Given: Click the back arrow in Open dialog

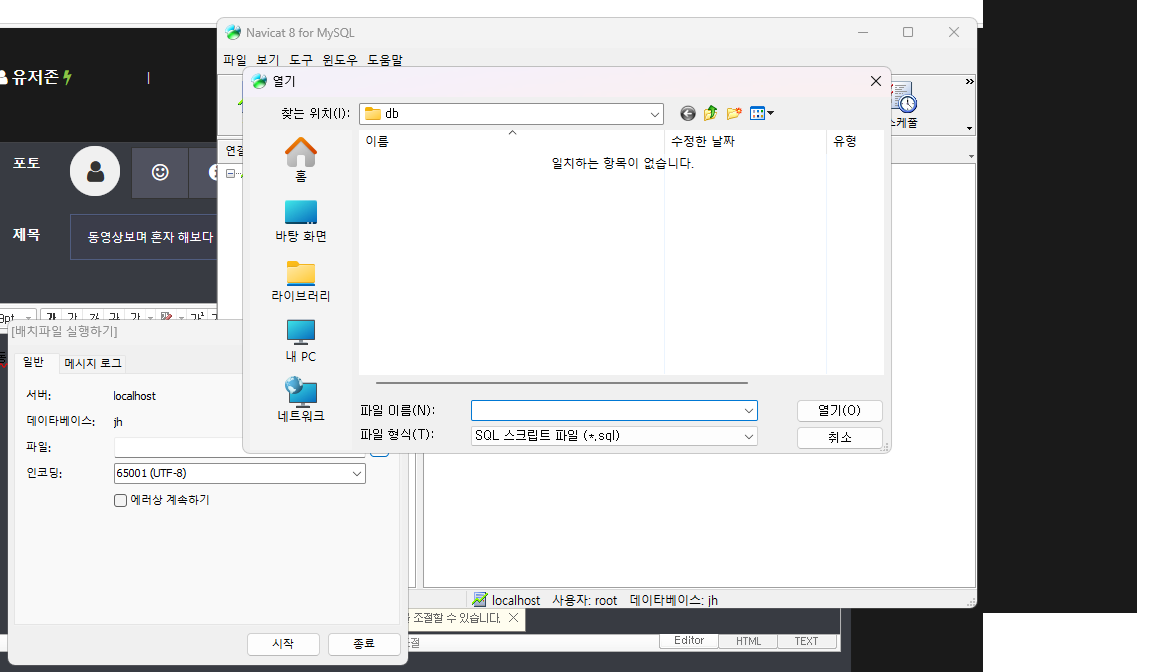Looking at the screenshot, I should coord(688,113).
